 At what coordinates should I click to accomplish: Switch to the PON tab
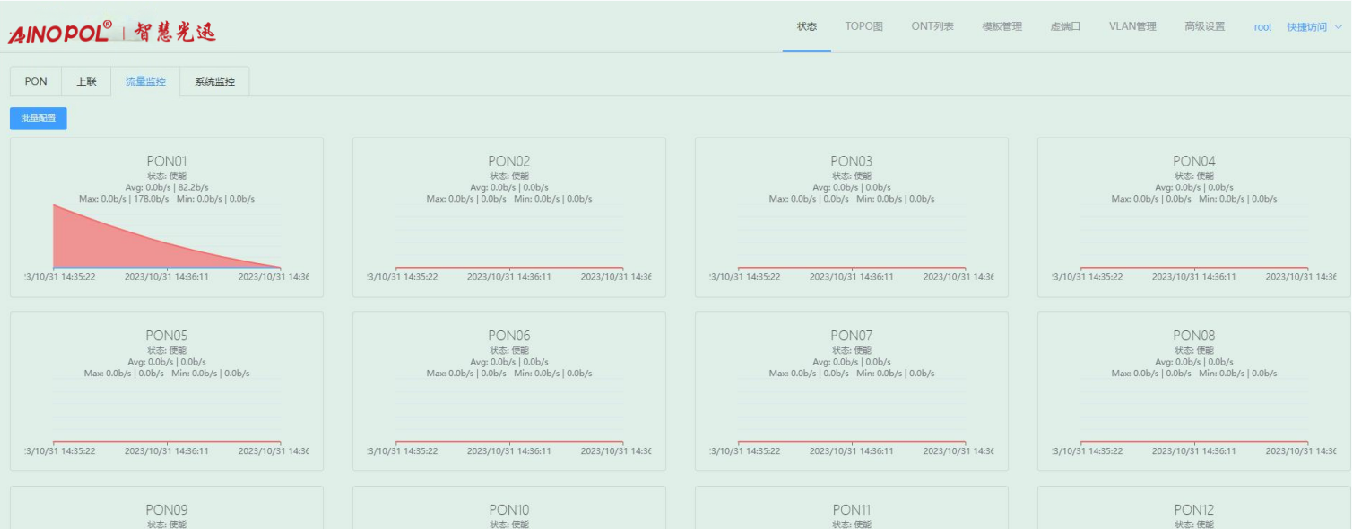click(36, 82)
